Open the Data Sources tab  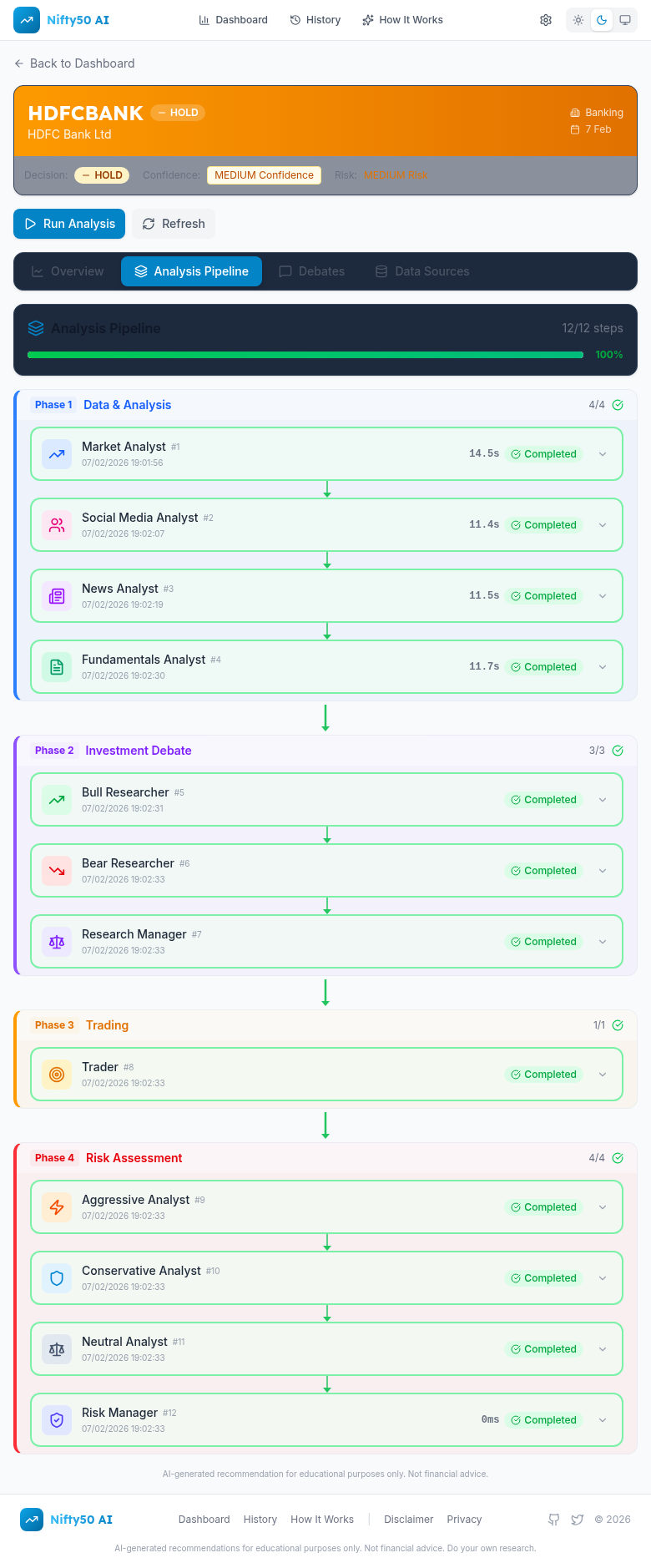tap(422, 271)
